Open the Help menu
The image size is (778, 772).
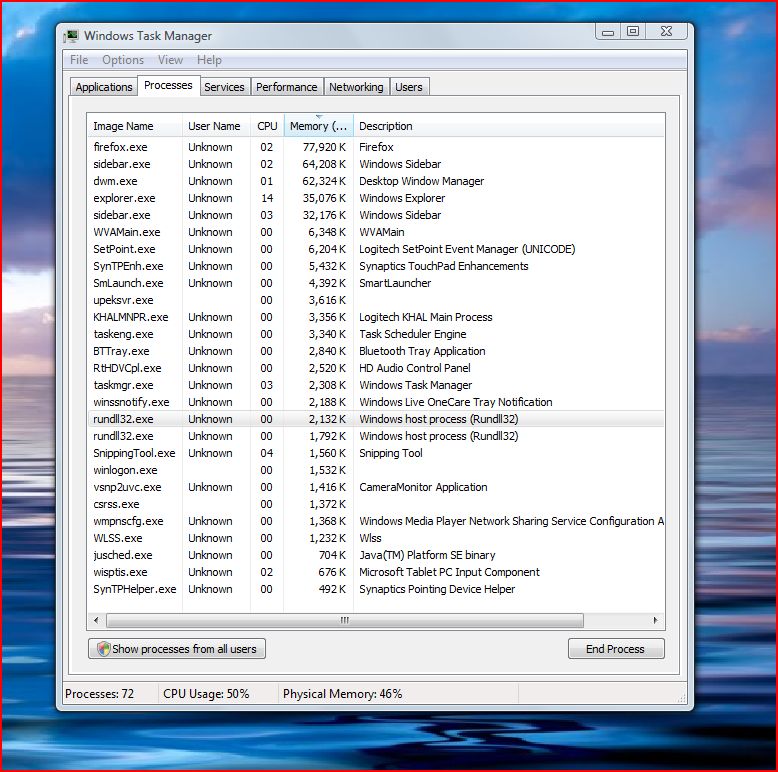(209, 60)
